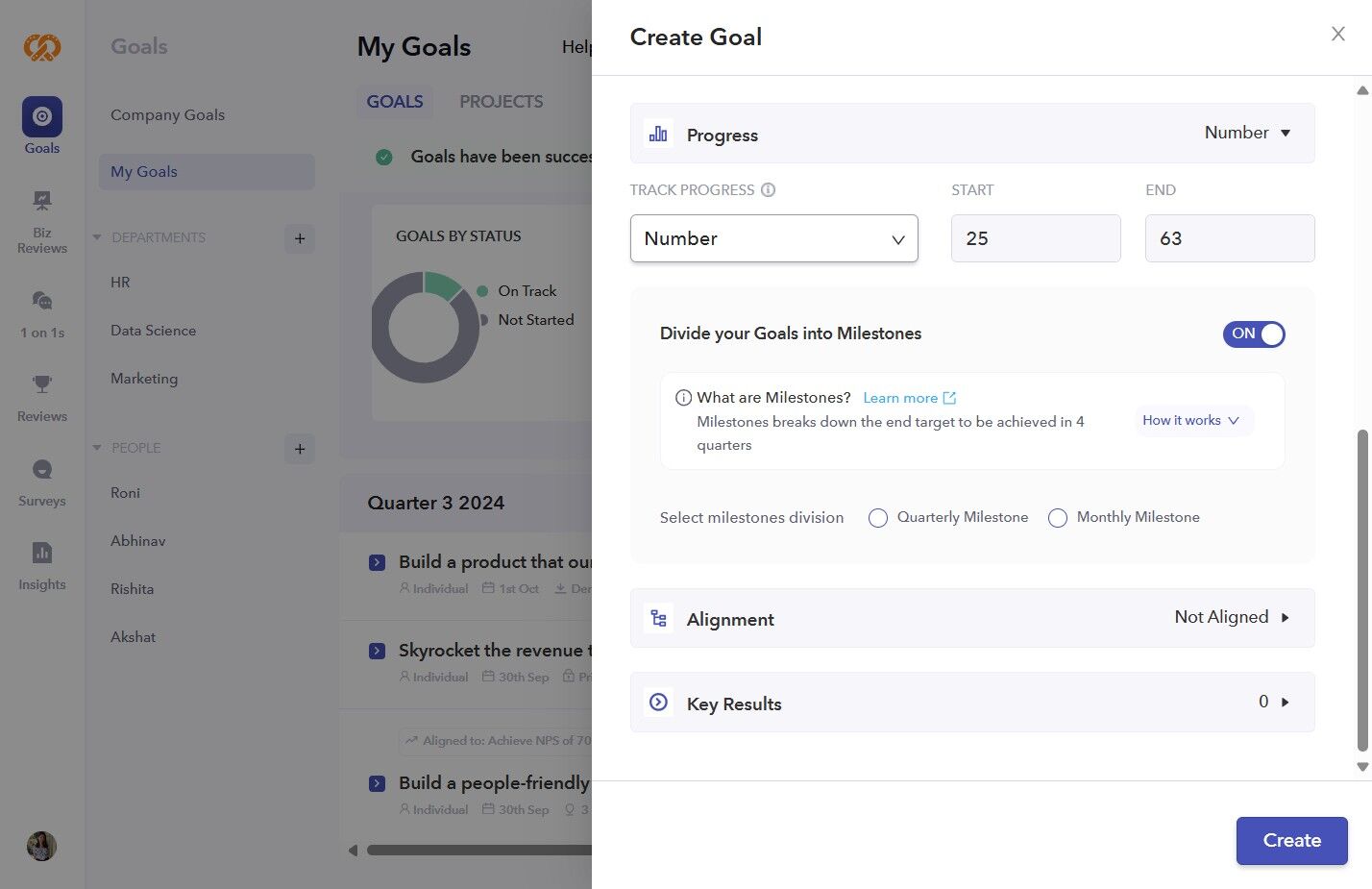Click the End value input field
Viewport: 1372px width, 889px height.
coord(1229,238)
